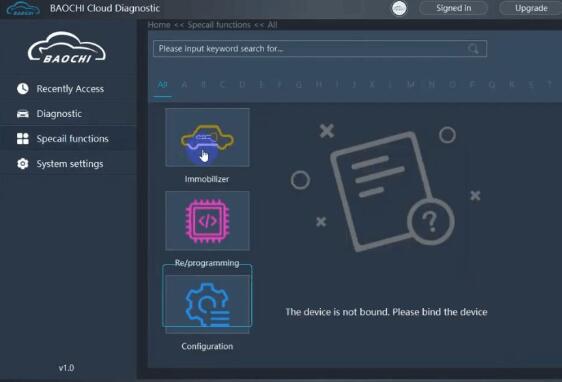
Task: Open the Re/programming chip tile
Action: tap(207, 220)
